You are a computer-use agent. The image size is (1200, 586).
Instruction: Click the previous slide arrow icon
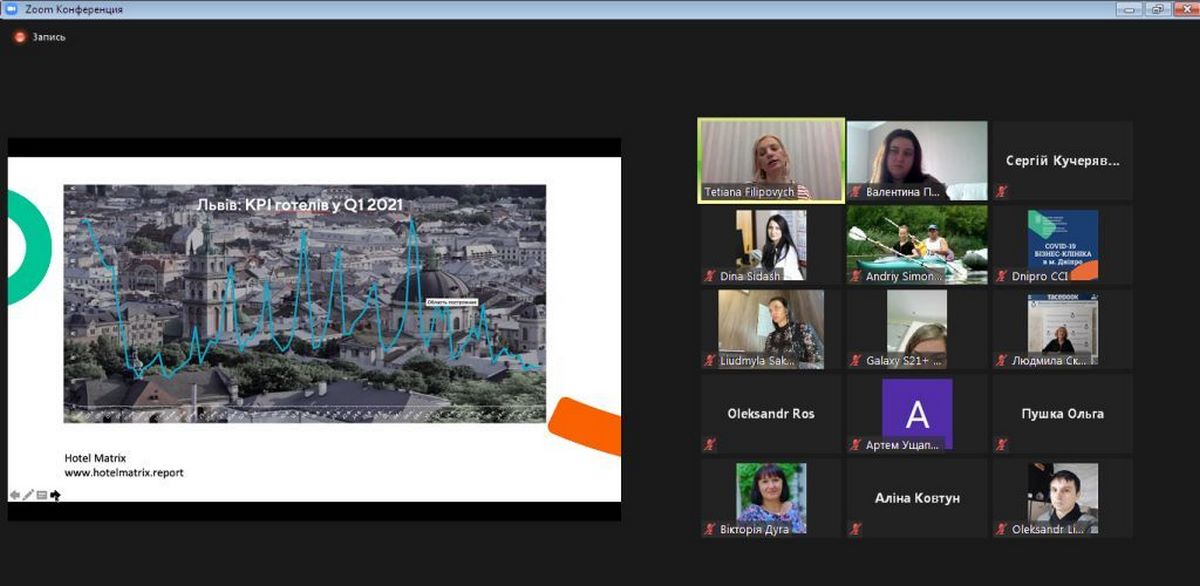(15, 494)
